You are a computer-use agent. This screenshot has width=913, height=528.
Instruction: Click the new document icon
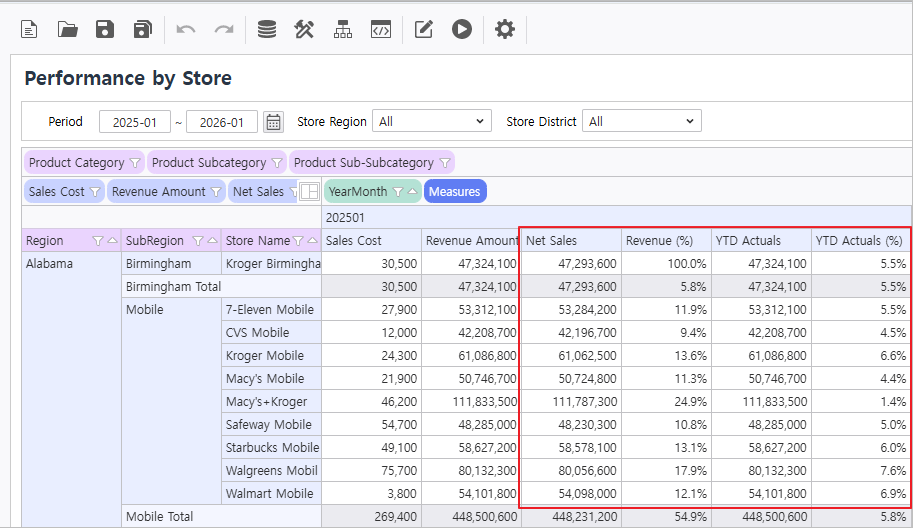coord(30,30)
